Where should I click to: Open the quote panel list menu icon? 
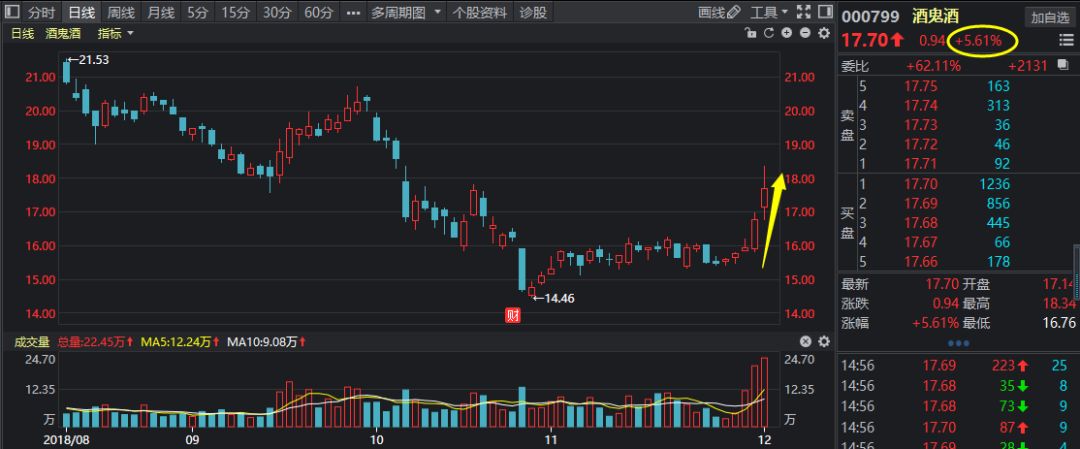pos(1066,41)
